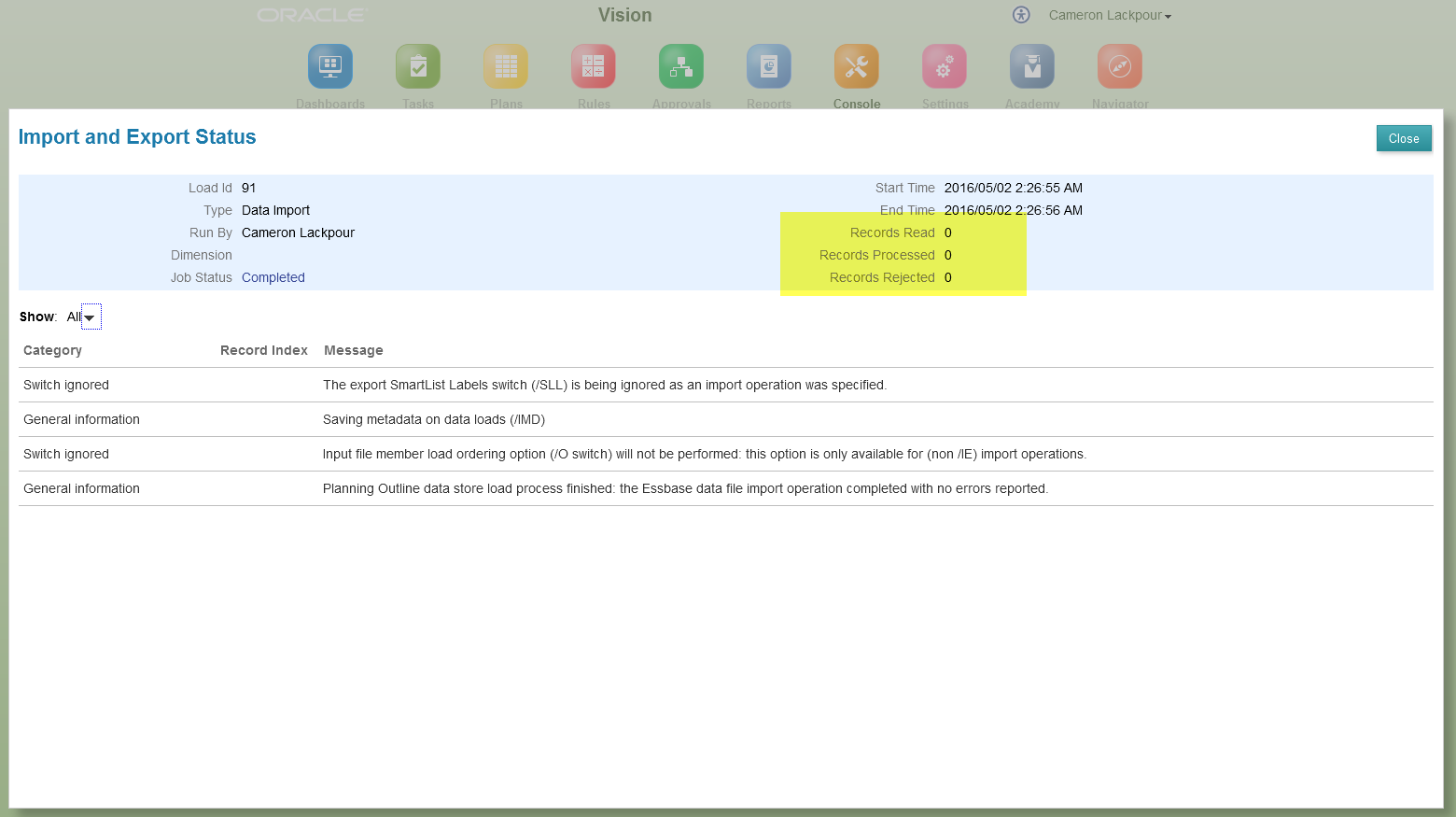Viewport: 1456px width, 817px height.
Task: Click the Oracle logo
Action: tap(312, 15)
